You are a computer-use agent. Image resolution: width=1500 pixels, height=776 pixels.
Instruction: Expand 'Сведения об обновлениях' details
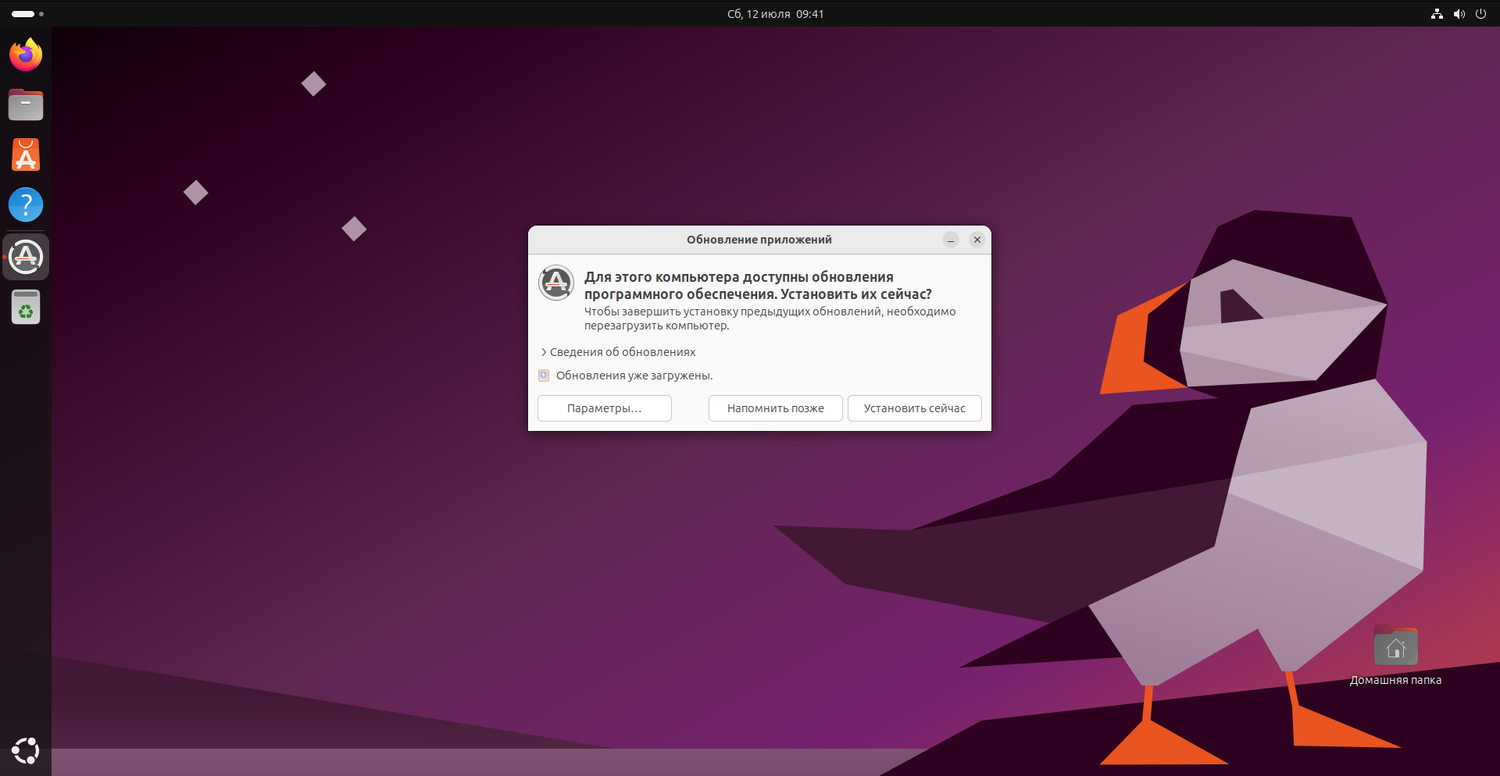pyautogui.click(x=618, y=352)
